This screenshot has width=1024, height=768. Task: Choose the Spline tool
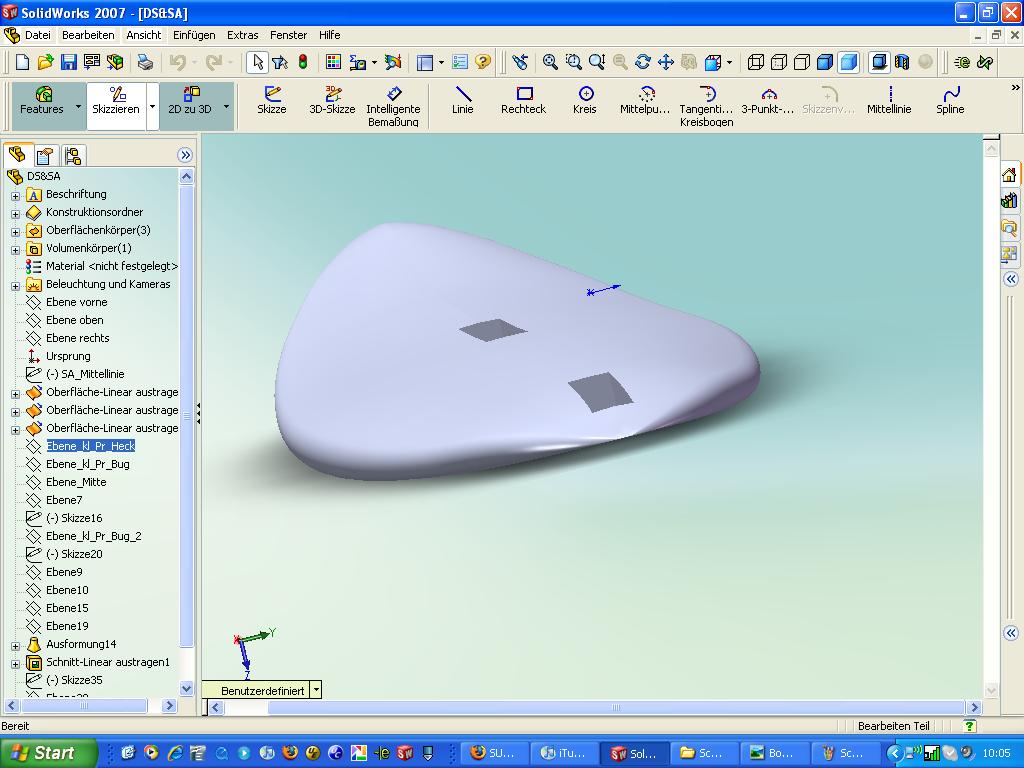coord(950,100)
